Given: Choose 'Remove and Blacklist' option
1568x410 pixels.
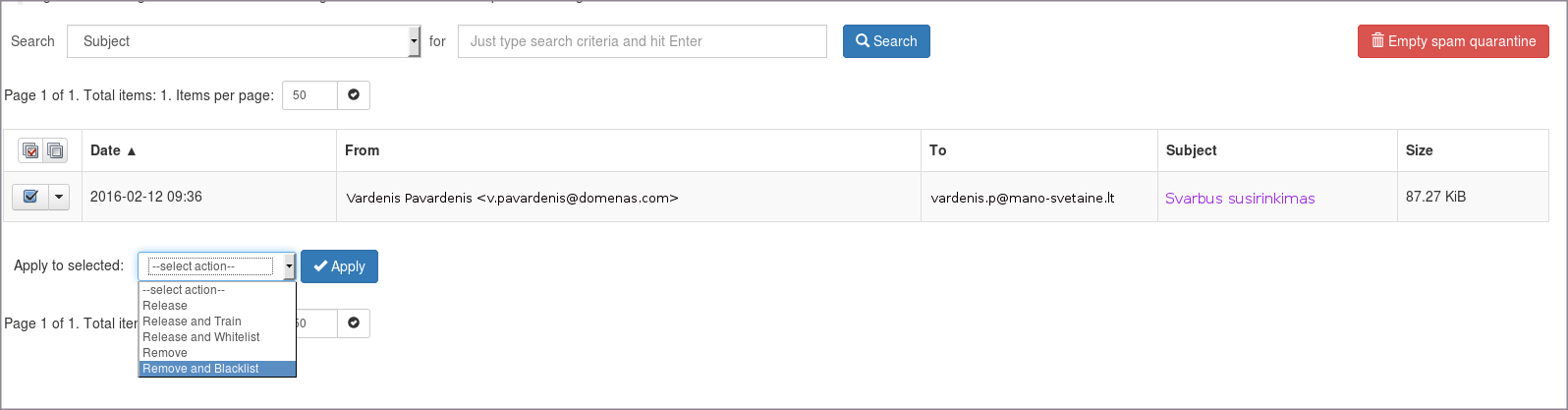Looking at the screenshot, I should tap(201, 369).
